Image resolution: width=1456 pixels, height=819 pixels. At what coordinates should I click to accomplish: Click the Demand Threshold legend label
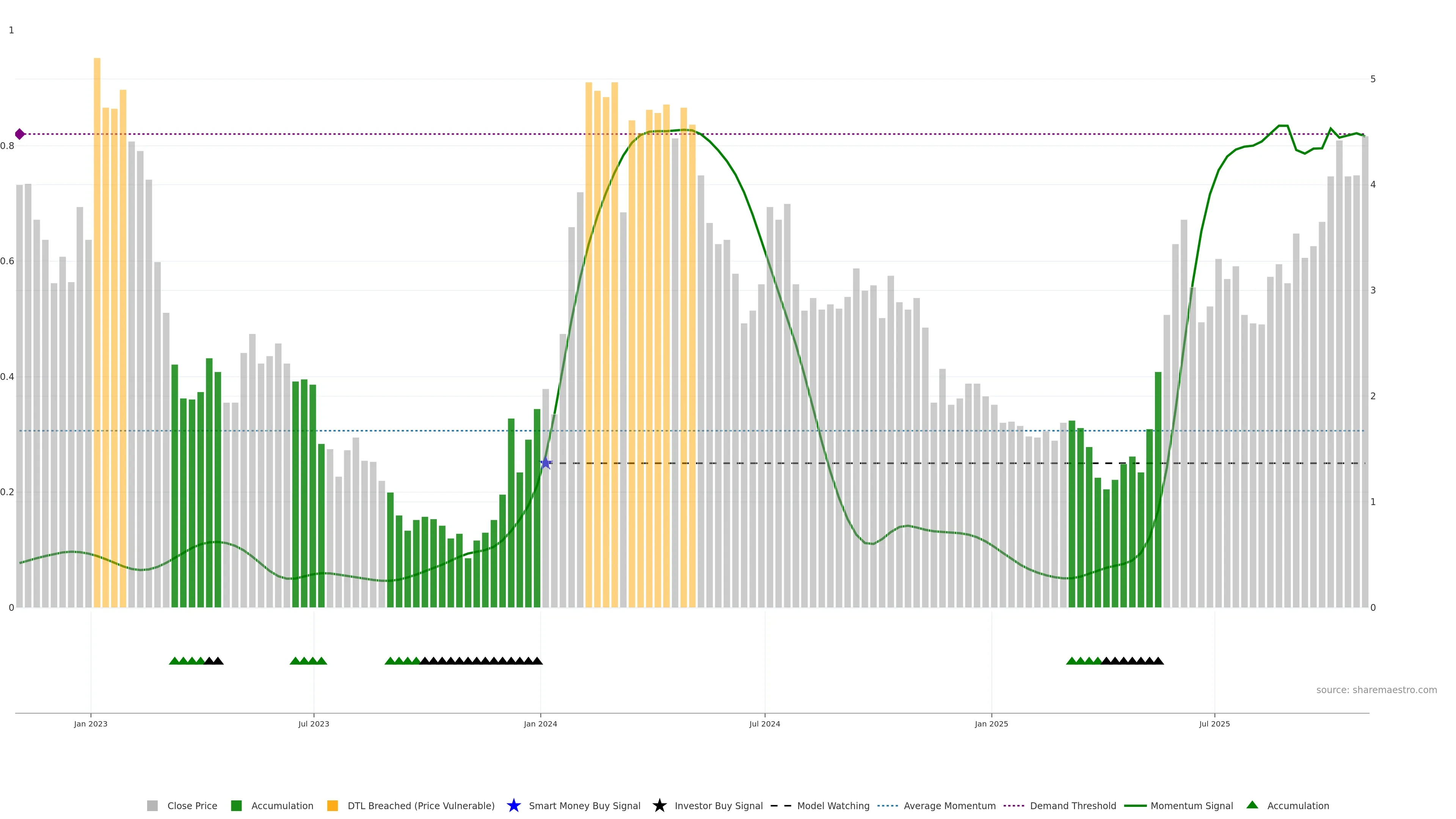tap(1073, 806)
